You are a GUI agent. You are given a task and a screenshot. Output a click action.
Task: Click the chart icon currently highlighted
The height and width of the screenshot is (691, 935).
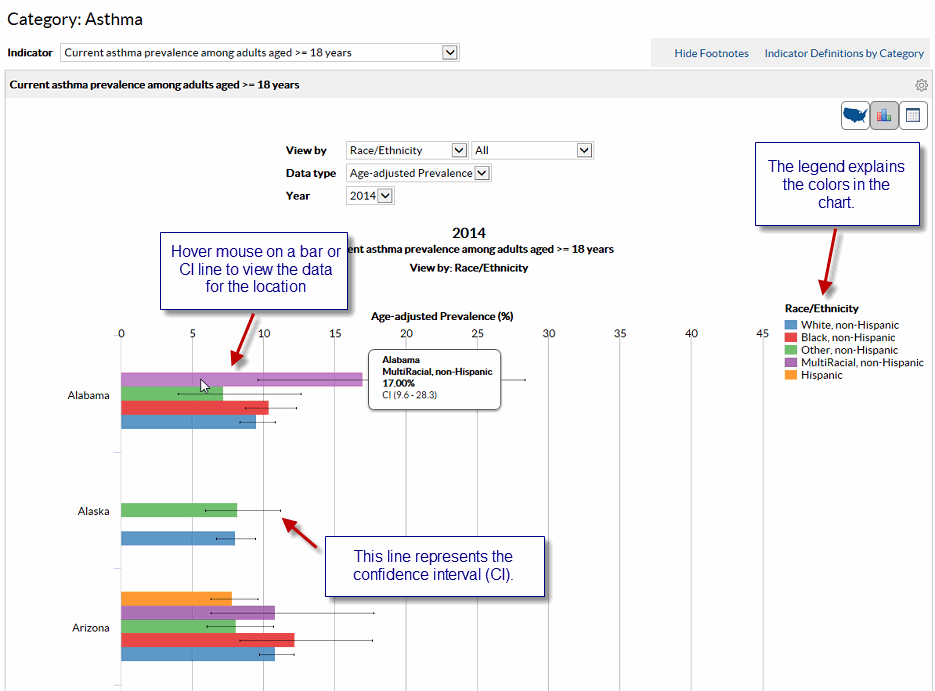[884, 115]
